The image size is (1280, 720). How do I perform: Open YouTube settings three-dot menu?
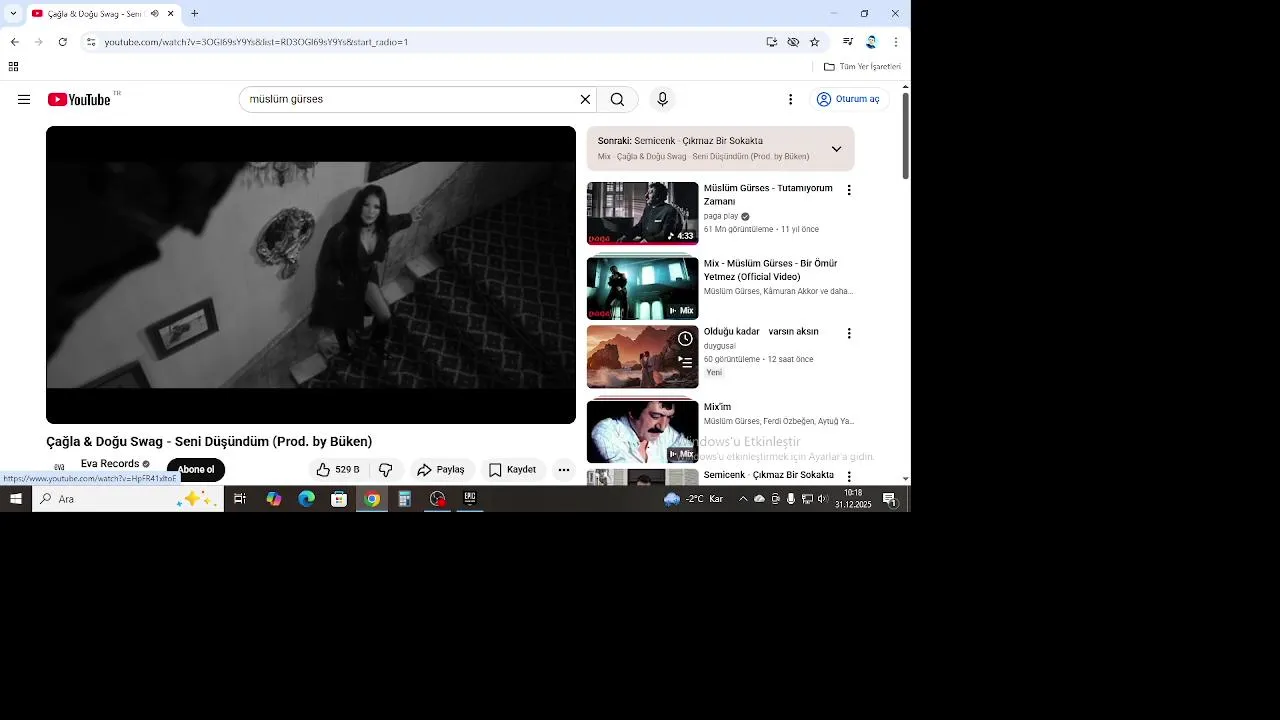tap(790, 99)
